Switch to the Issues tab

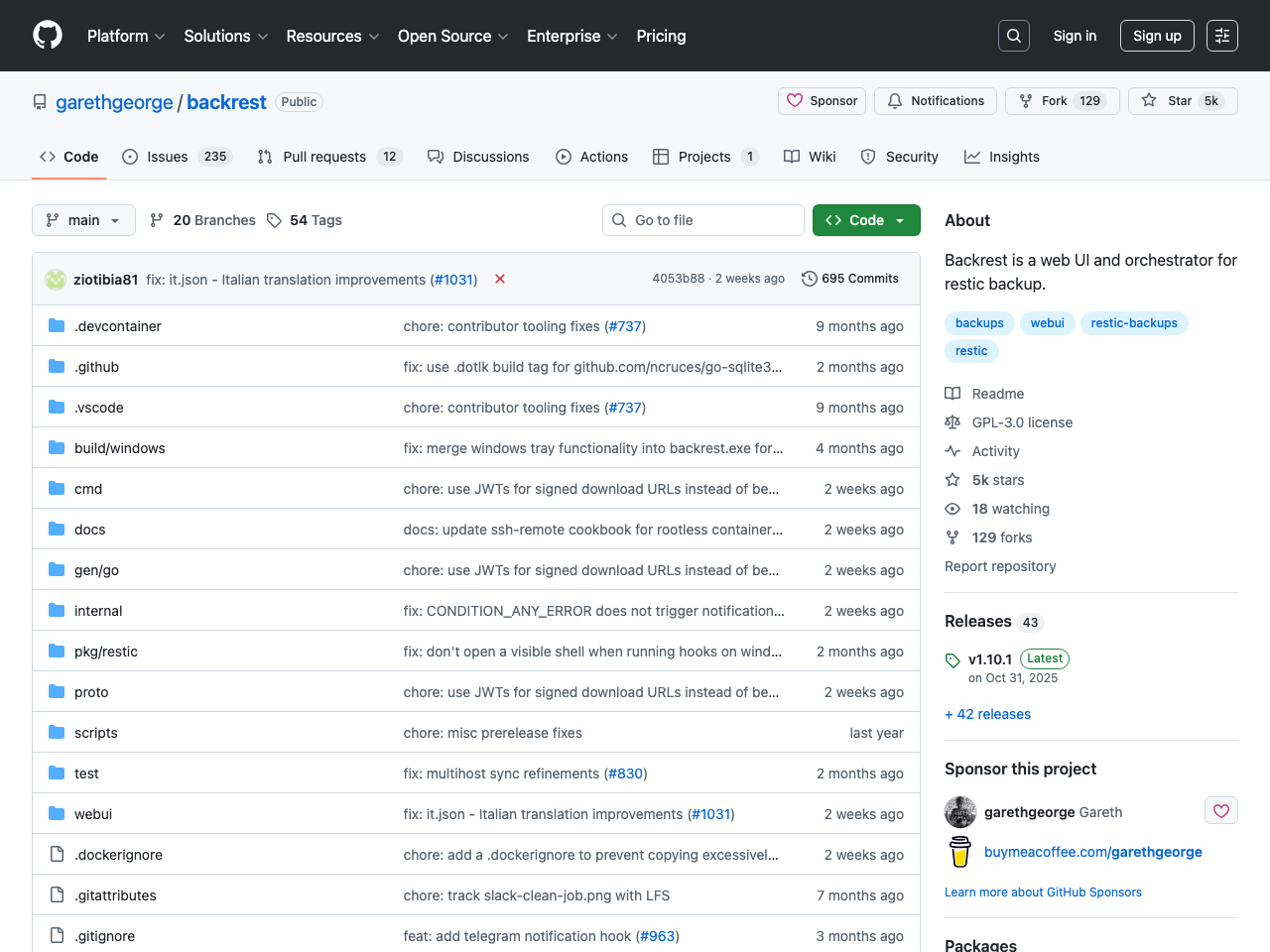click(x=167, y=157)
